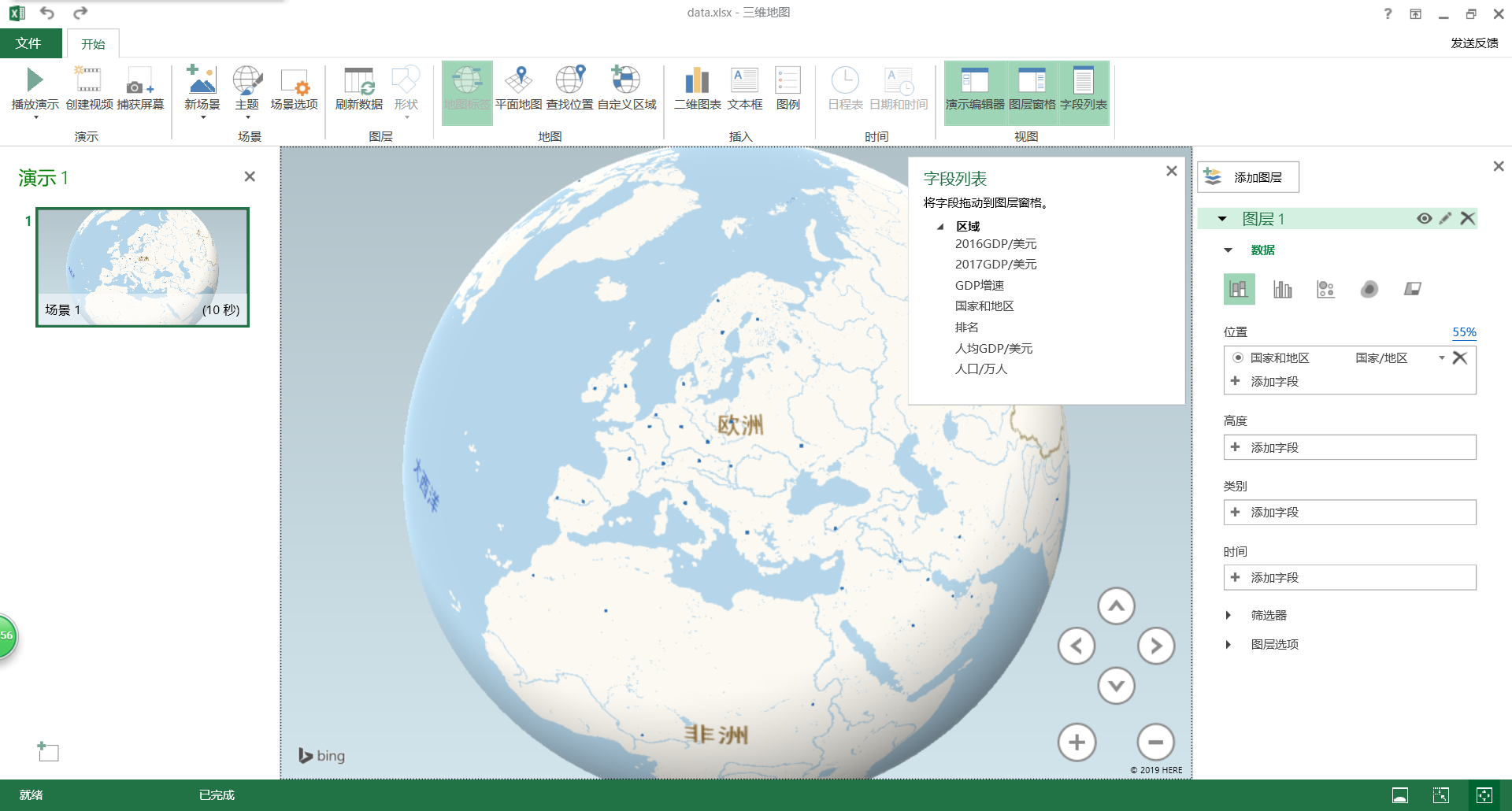Remove 国家和地区 location field

coord(1459,357)
